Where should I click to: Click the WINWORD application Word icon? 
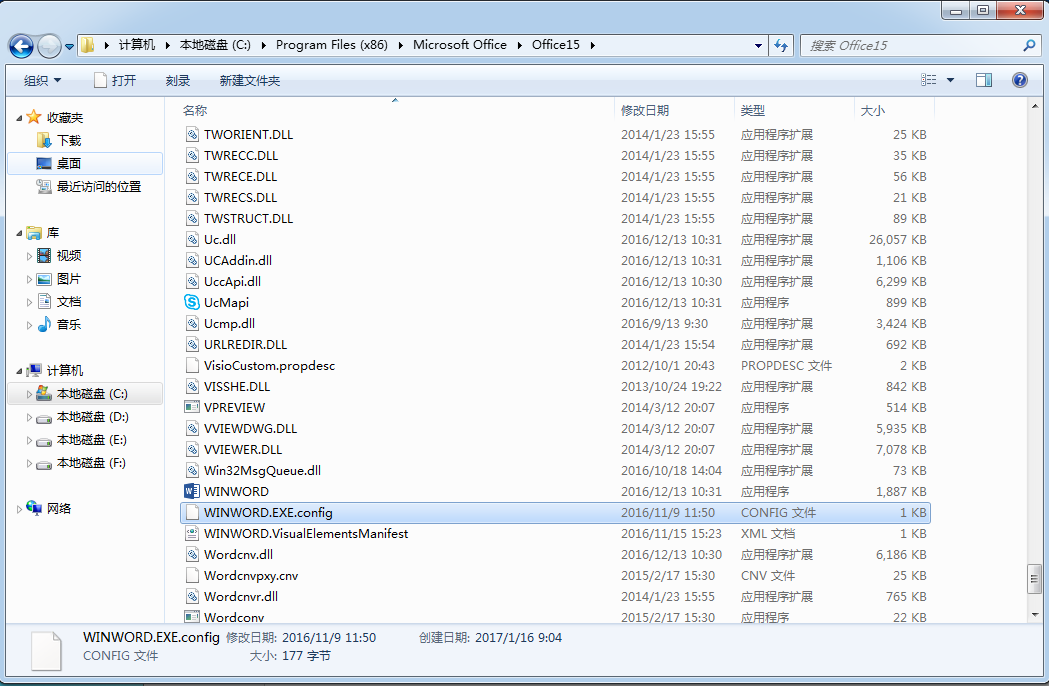click(x=193, y=491)
